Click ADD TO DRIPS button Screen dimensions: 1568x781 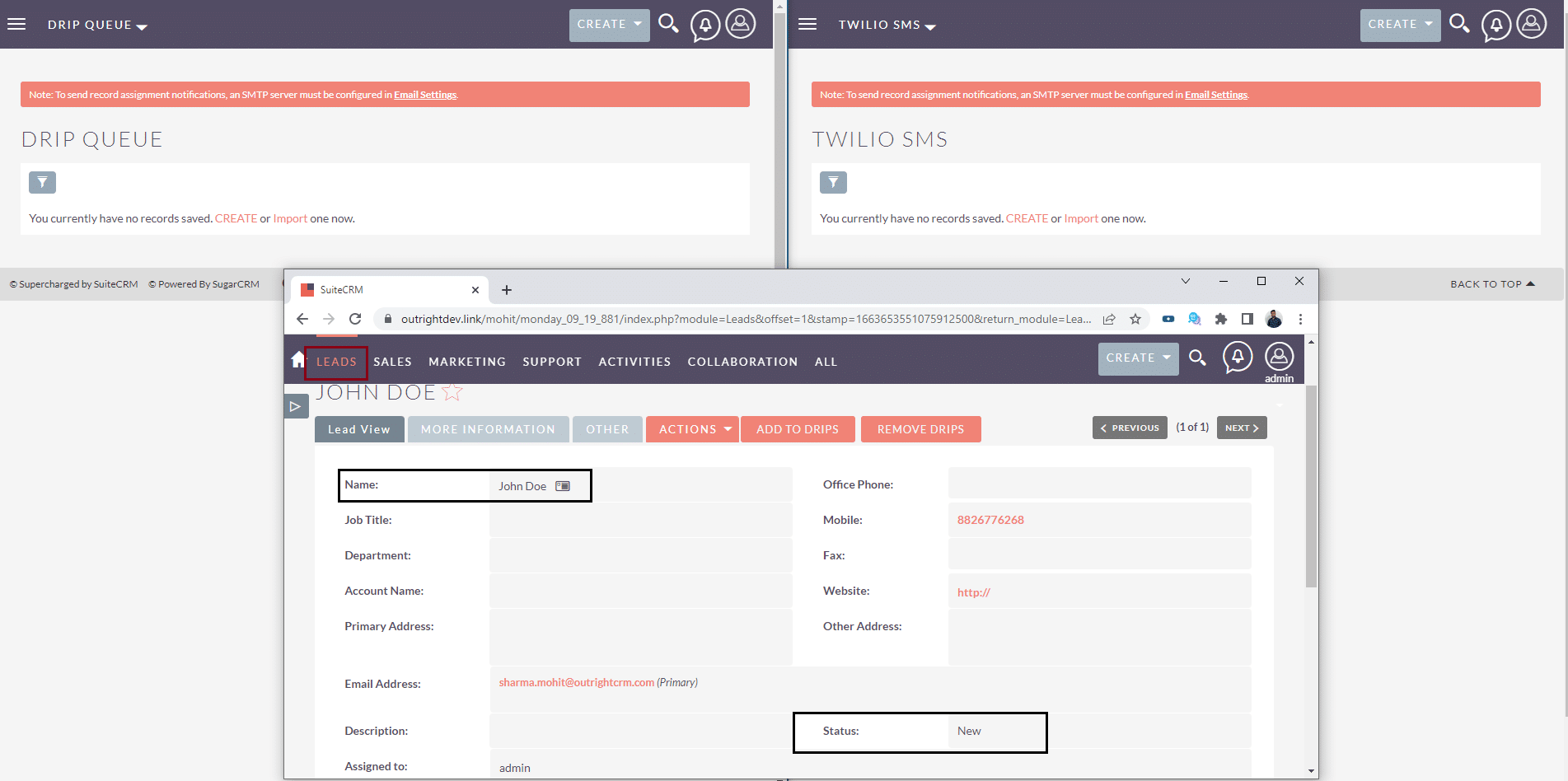798,429
